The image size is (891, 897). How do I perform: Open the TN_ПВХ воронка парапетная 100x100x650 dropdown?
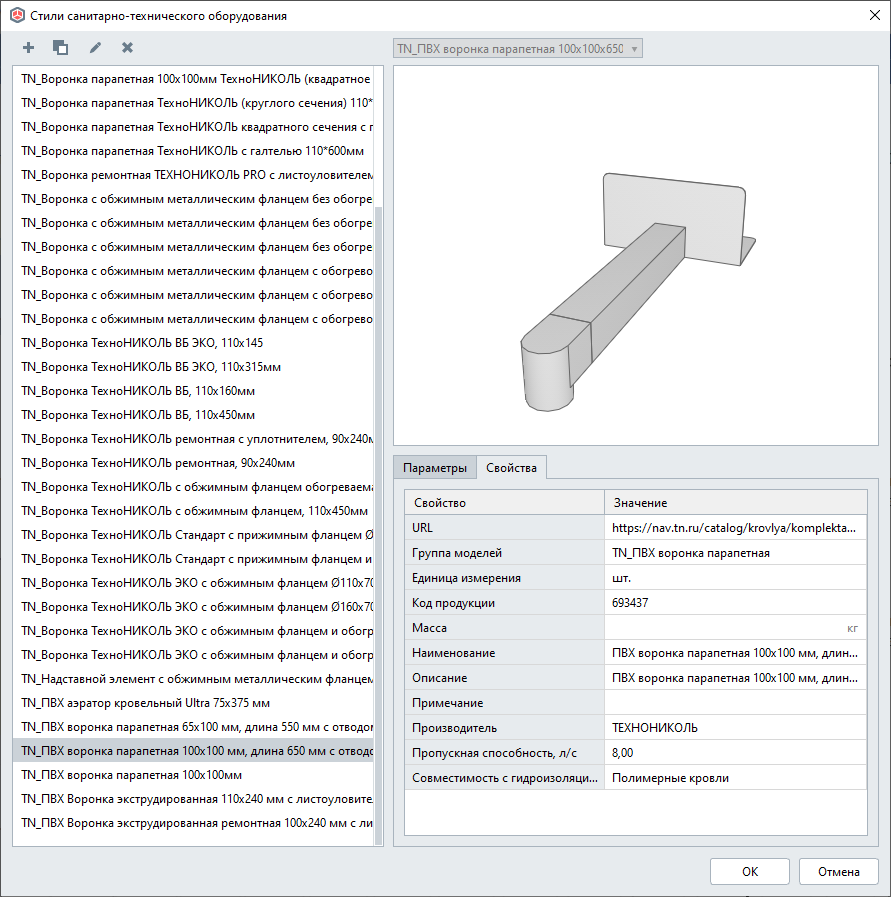coord(518,49)
